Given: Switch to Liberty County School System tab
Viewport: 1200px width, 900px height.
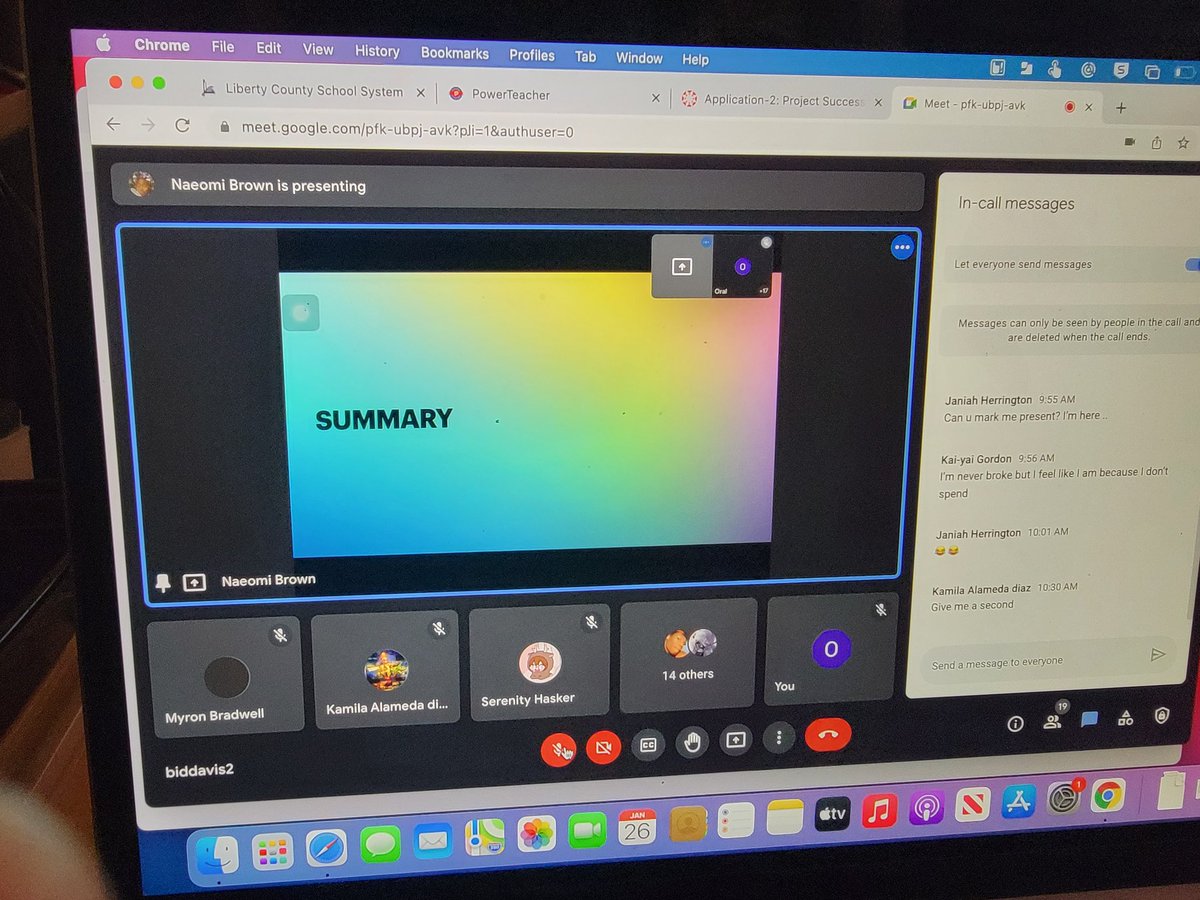Looking at the screenshot, I should [x=313, y=90].
